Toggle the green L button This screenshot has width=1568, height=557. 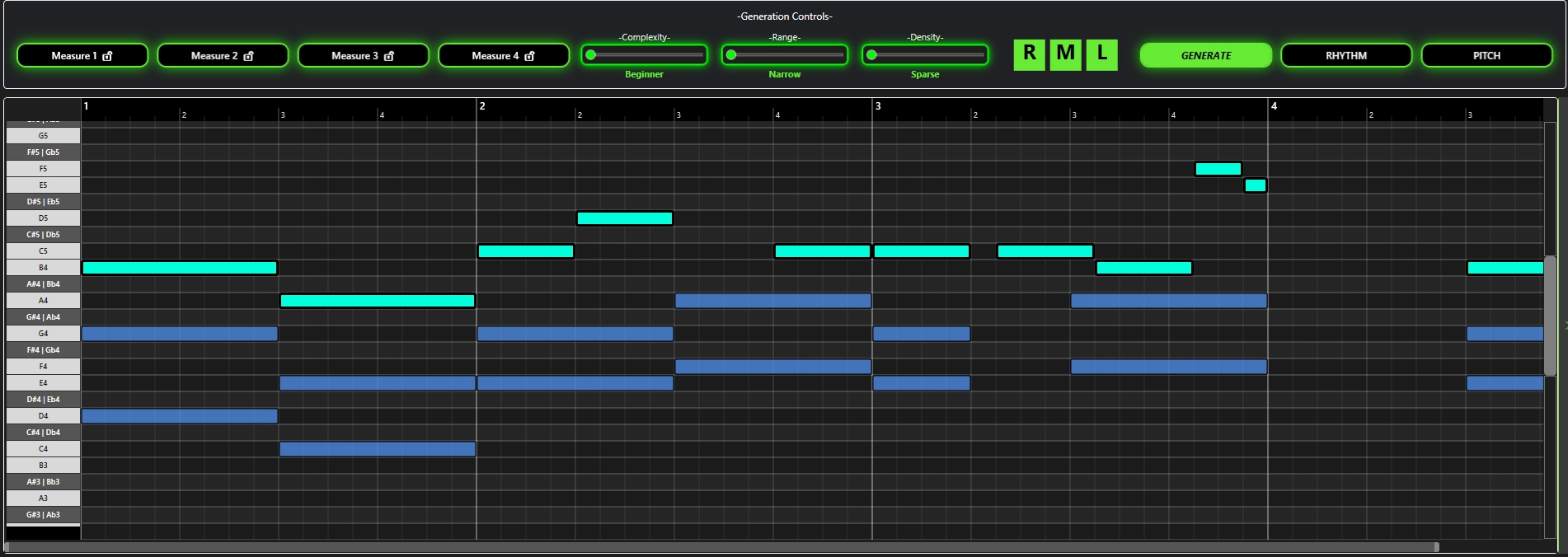1101,54
